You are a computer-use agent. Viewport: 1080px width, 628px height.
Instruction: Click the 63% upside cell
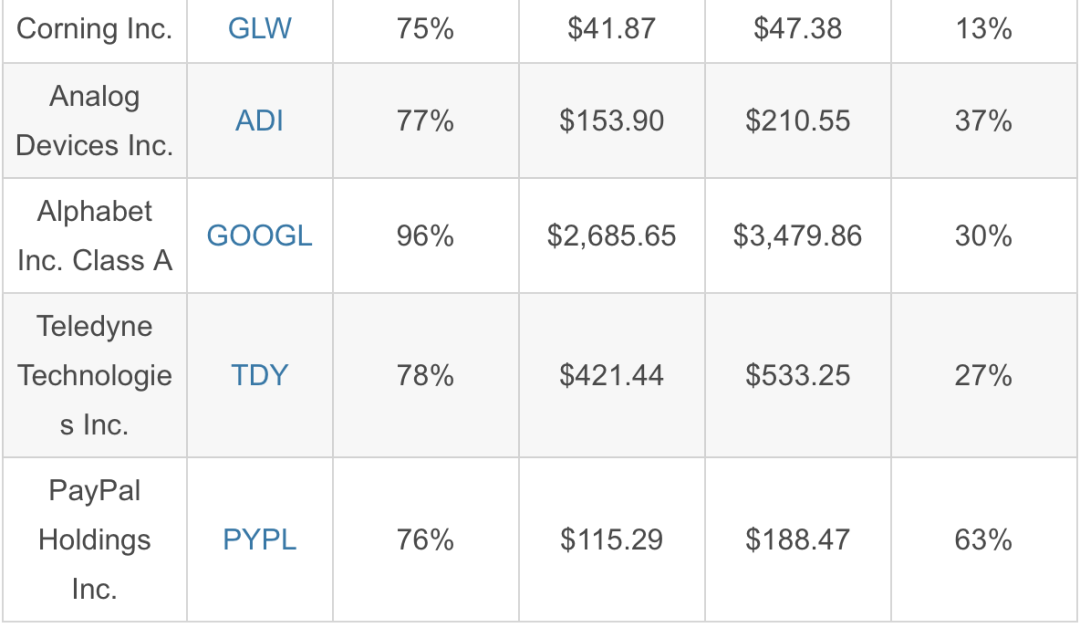click(984, 540)
